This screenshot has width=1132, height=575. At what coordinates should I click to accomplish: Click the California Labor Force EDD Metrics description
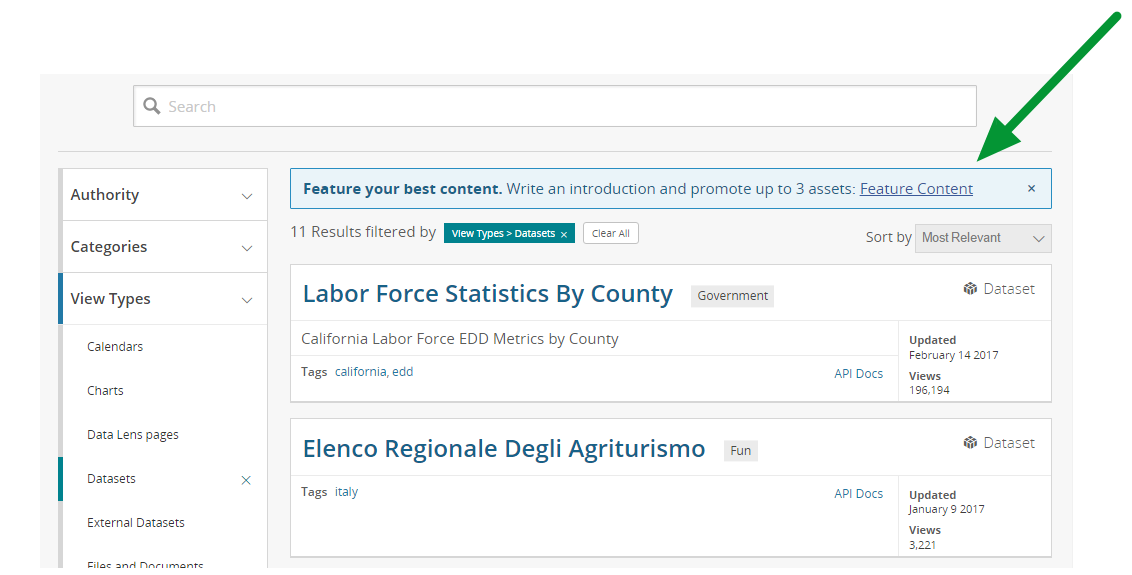[x=460, y=339]
